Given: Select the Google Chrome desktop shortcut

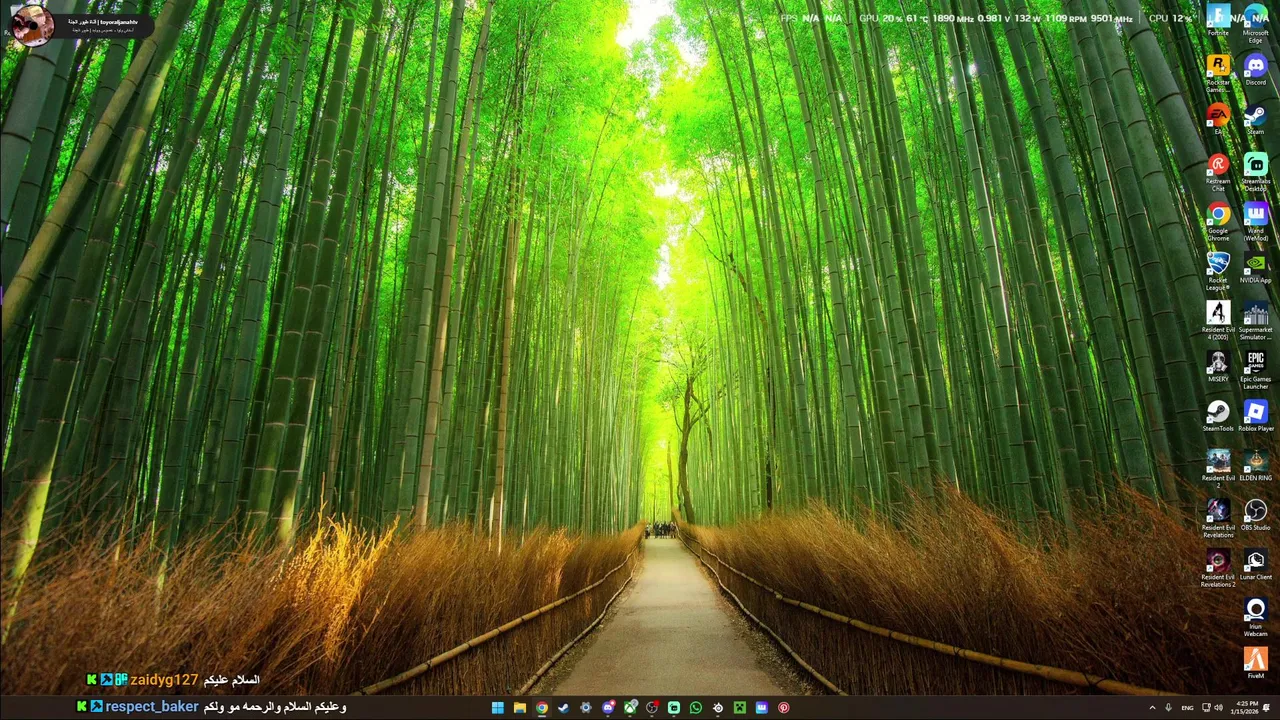Looking at the screenshot, I should tap(1218, 220).
